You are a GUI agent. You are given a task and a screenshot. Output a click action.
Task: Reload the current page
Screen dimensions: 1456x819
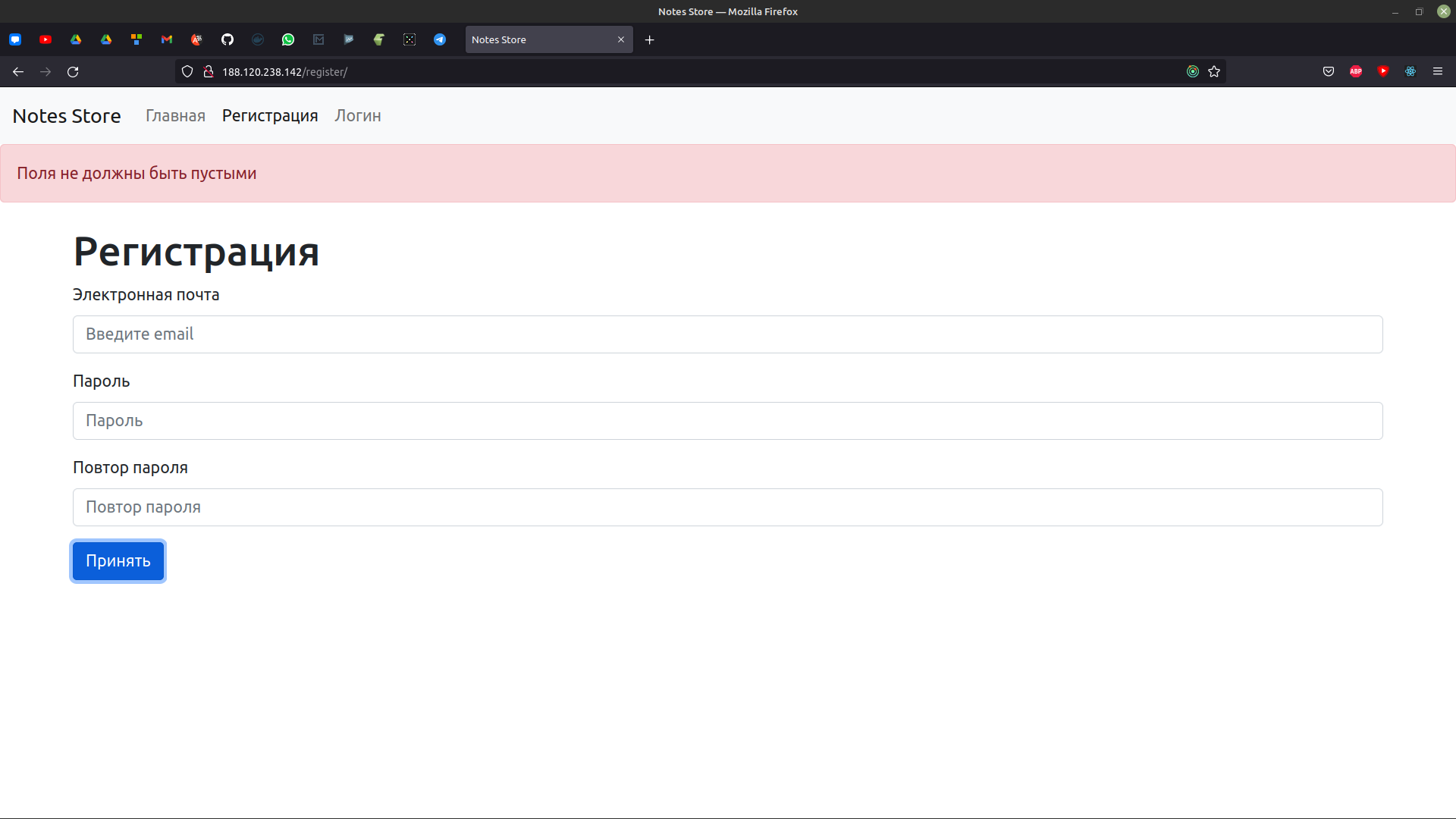[73, 71]
